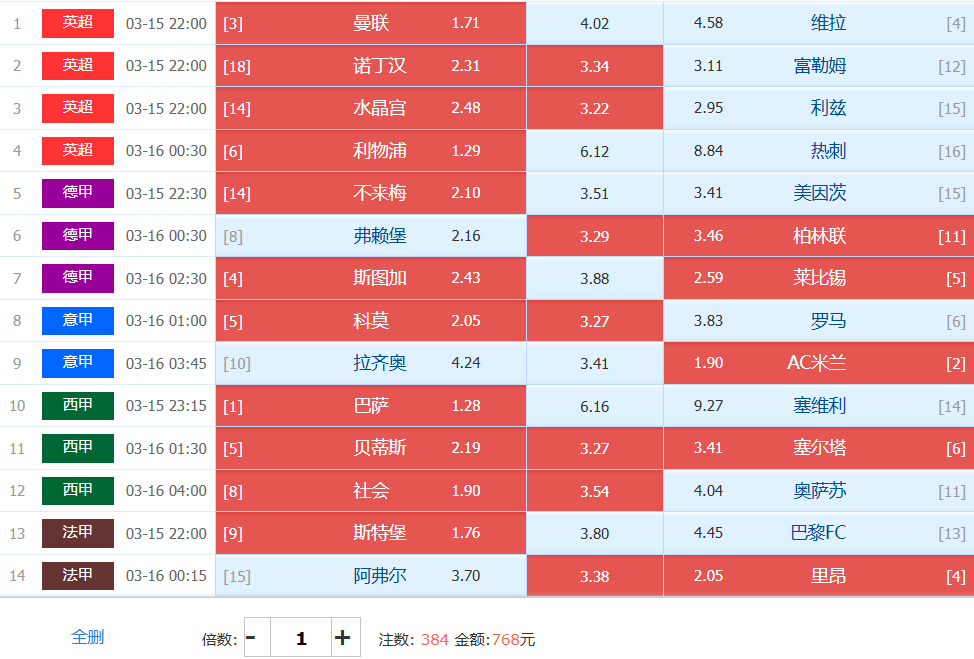
Task: Toggle 曼联 home win odds 1.71
Action: coord(371,23)
